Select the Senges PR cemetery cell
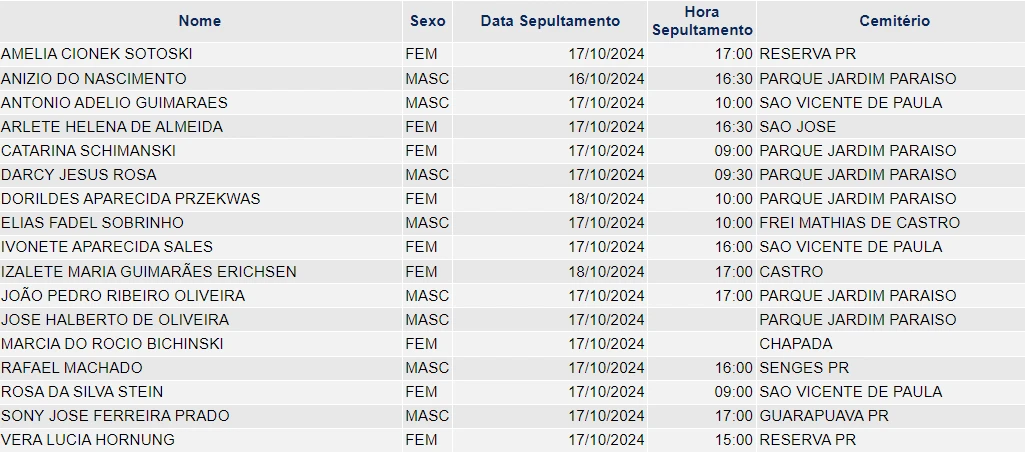Image resolution: width=1025 pixels, height=452 pixels. point(804,368)
